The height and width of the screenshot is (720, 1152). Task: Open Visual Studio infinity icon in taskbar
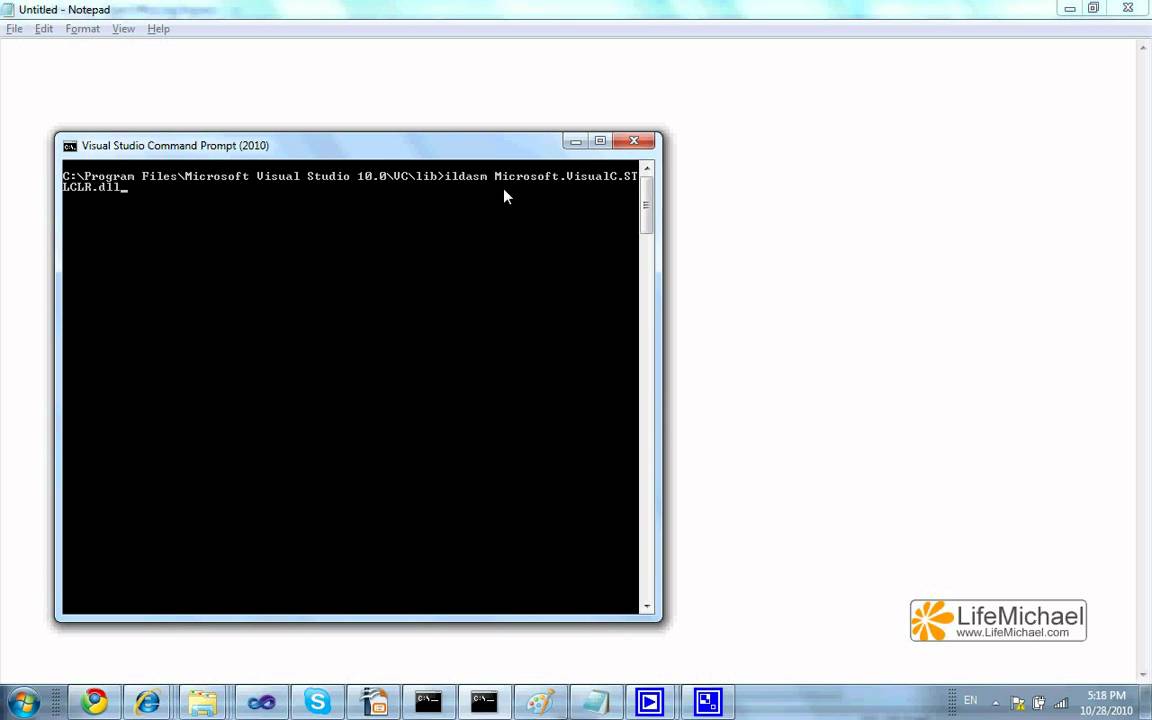(x=262, y=702)
